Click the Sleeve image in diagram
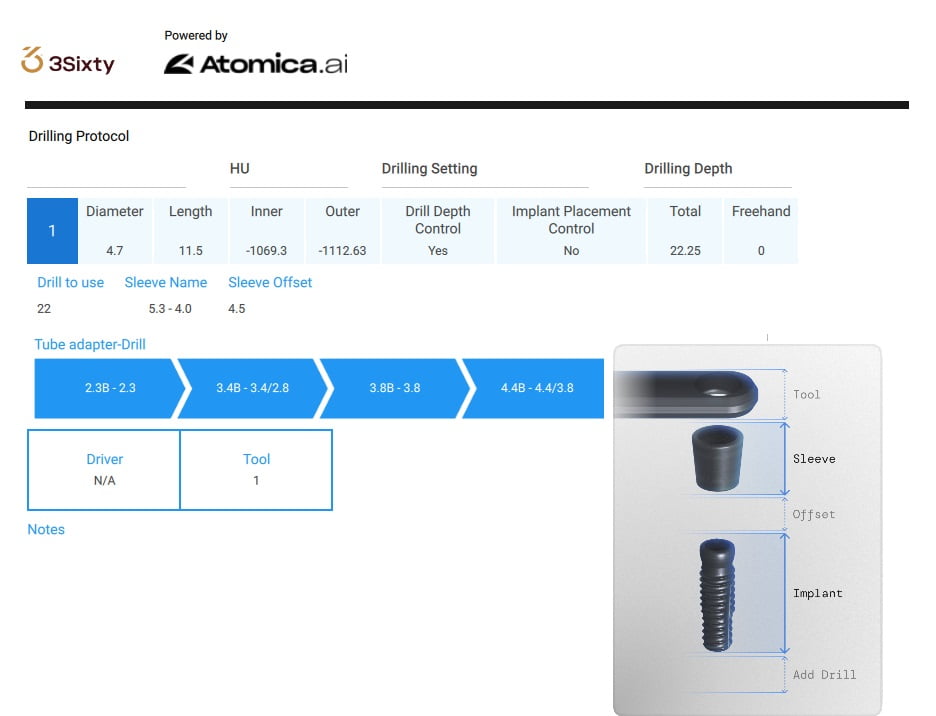The width and height of the screenshot is (936, 716). tap(717, 458)
